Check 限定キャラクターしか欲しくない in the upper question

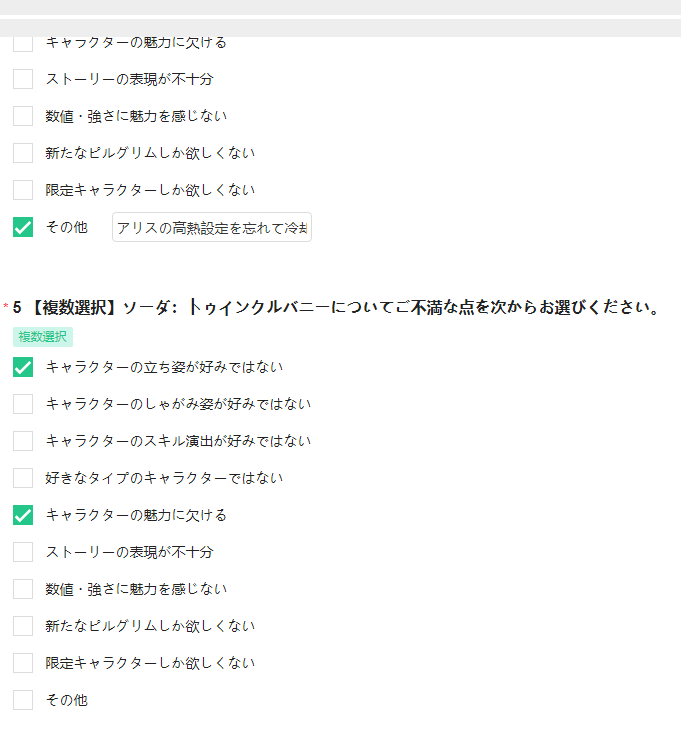pos(23,190)
